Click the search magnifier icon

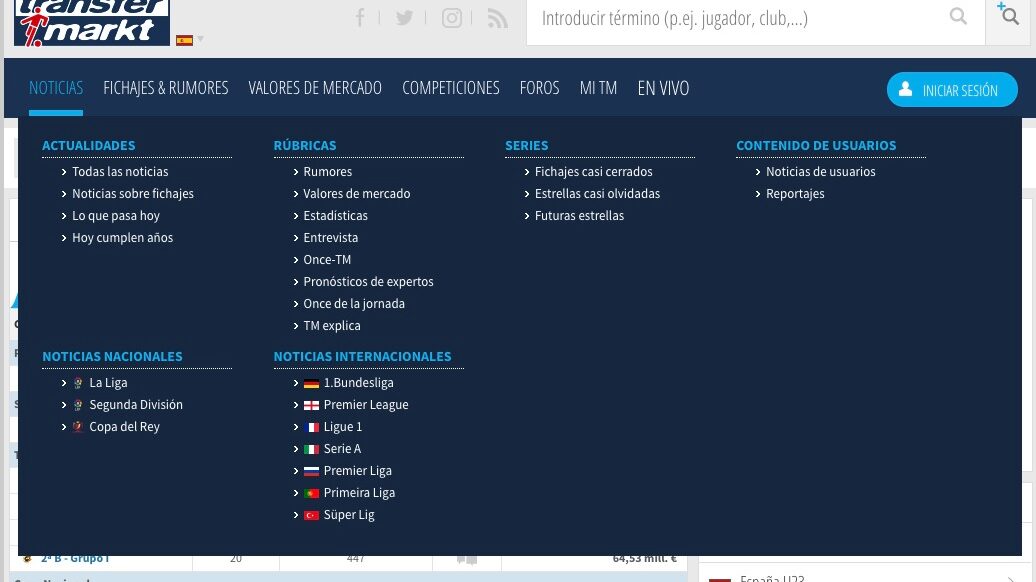pyautogui.click(x=958, y=17)
